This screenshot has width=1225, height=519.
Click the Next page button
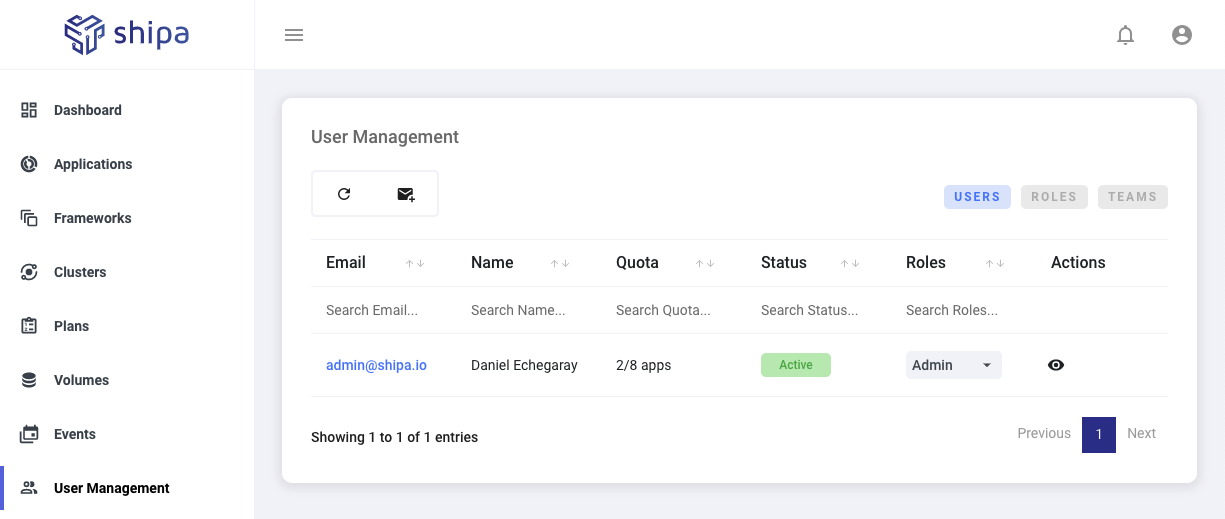coord(1141,433)
